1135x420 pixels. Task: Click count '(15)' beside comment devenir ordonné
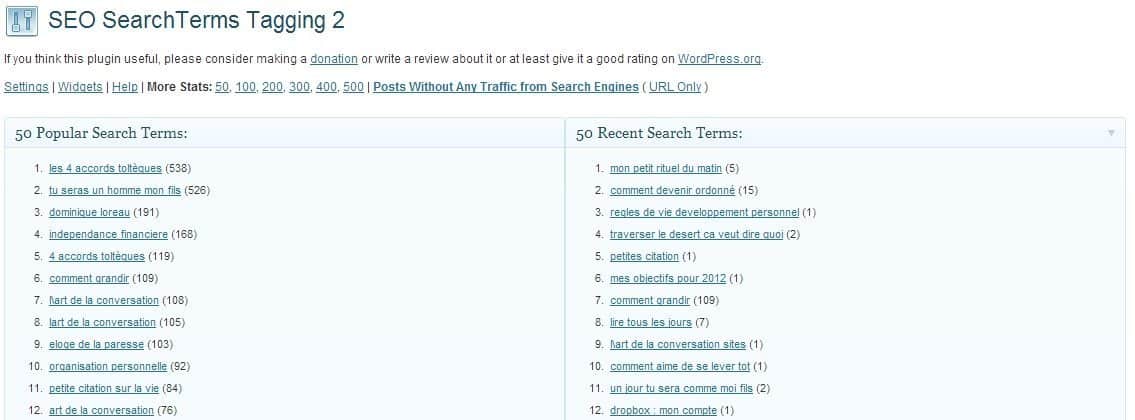click(x=748, y=190)
